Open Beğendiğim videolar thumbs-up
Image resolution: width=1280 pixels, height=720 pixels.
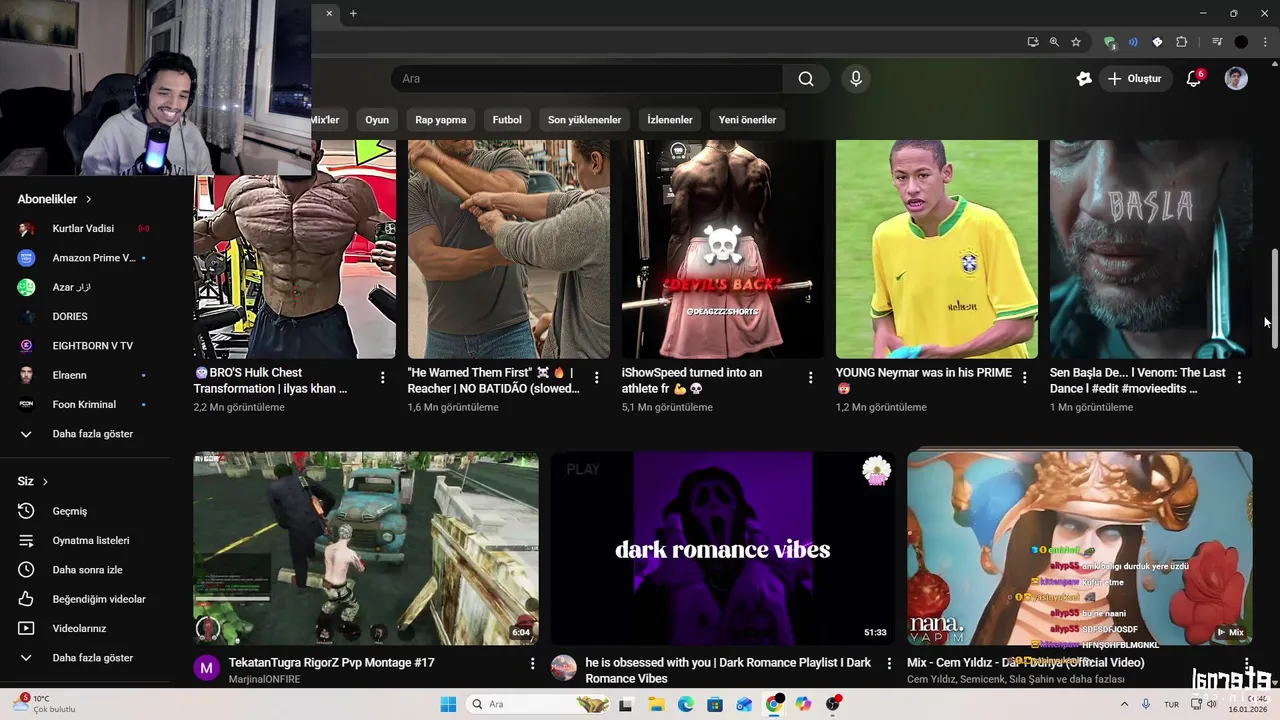click(26, 599)
